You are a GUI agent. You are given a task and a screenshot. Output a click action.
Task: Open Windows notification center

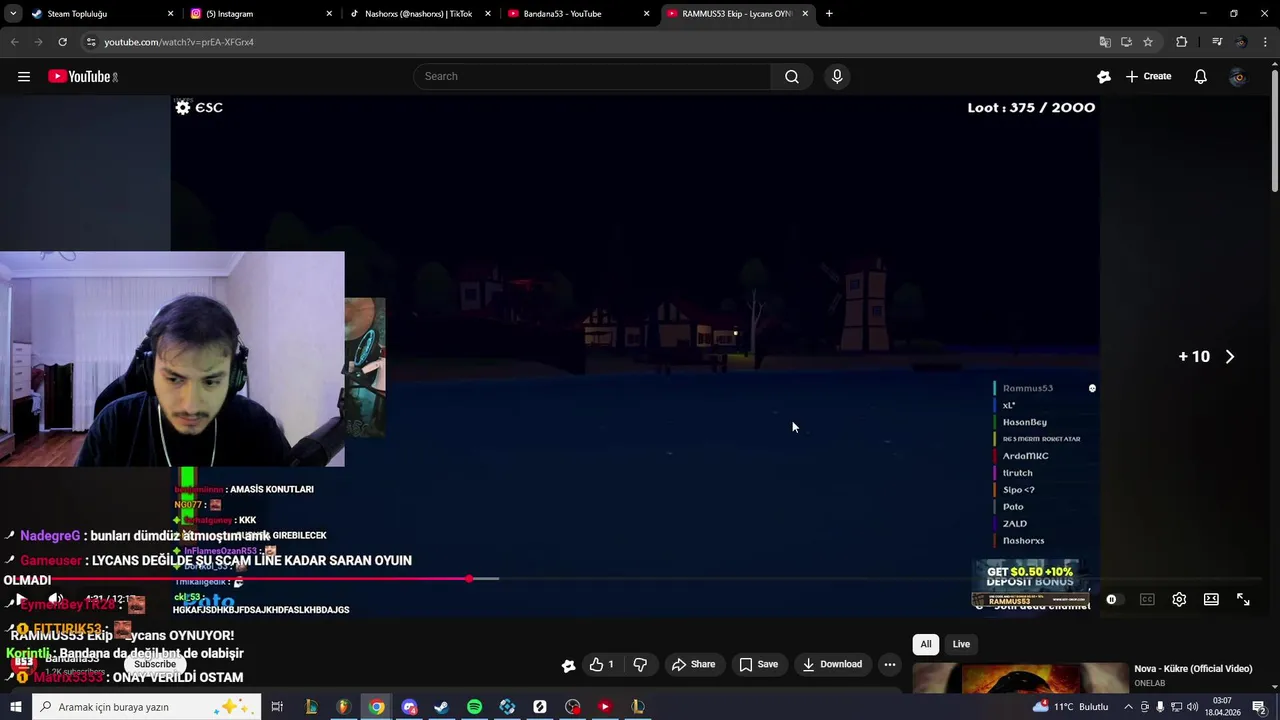coord(1259,707)
